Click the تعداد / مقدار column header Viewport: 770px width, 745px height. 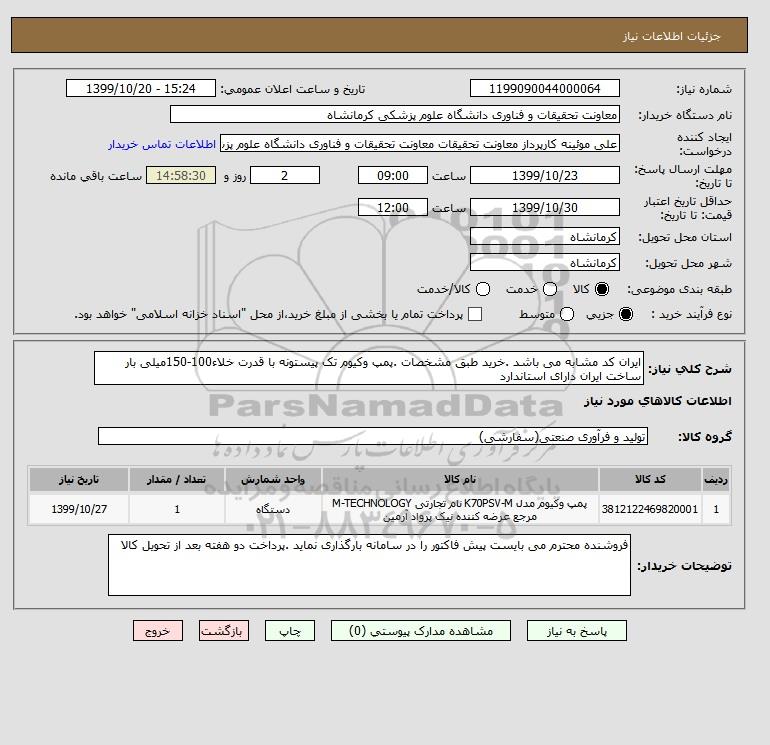pos(177,479)
